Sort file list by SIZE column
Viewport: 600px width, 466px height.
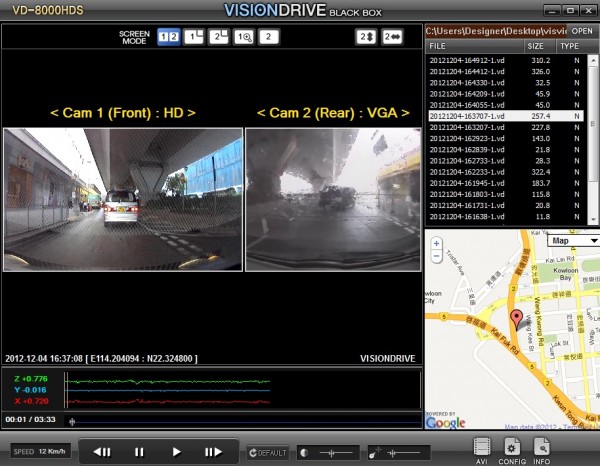click(x=535, y=46)
